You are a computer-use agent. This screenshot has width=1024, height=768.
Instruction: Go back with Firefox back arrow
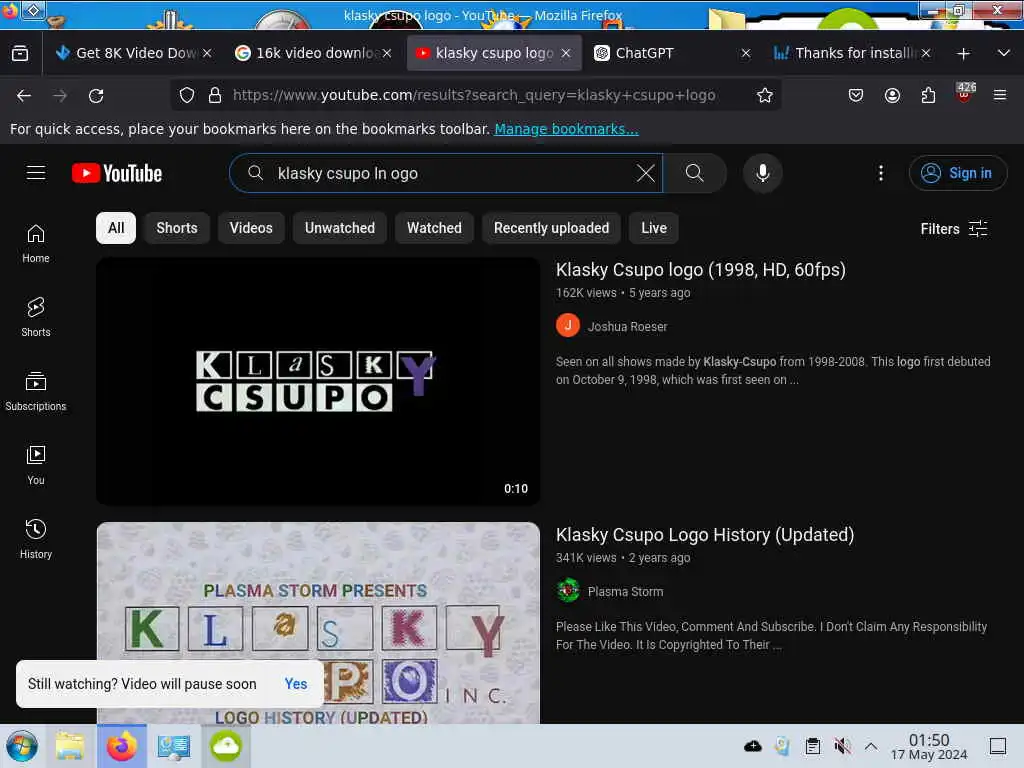[24, 96]
